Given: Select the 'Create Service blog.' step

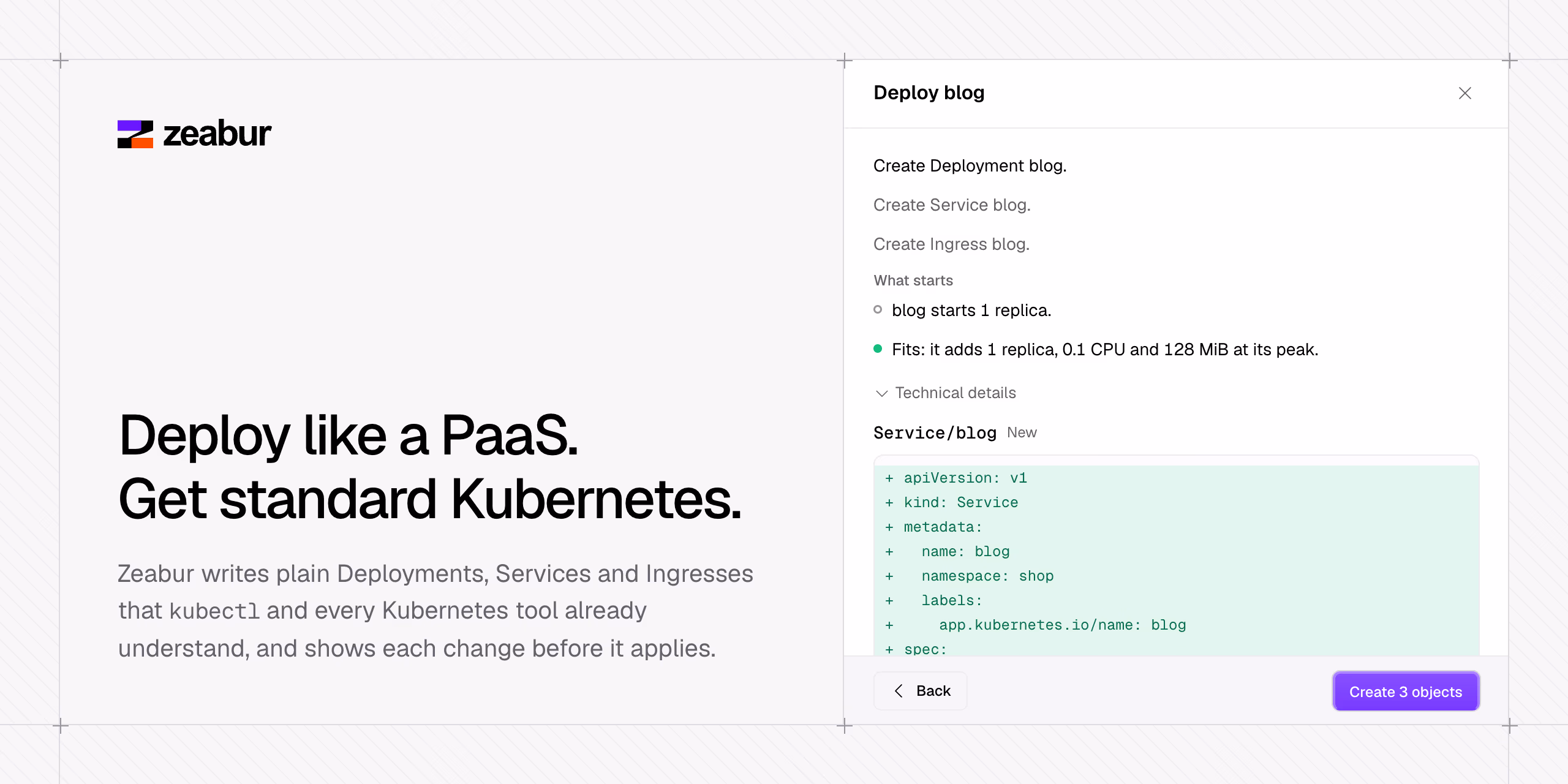Looking at the screenshot, I should 952,205.
